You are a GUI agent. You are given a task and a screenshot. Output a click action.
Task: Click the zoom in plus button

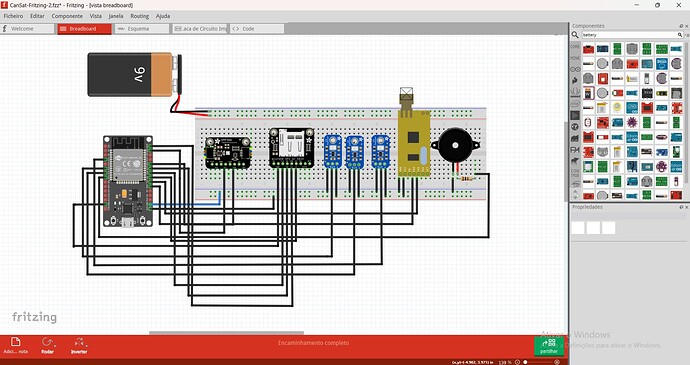[557, 362]
